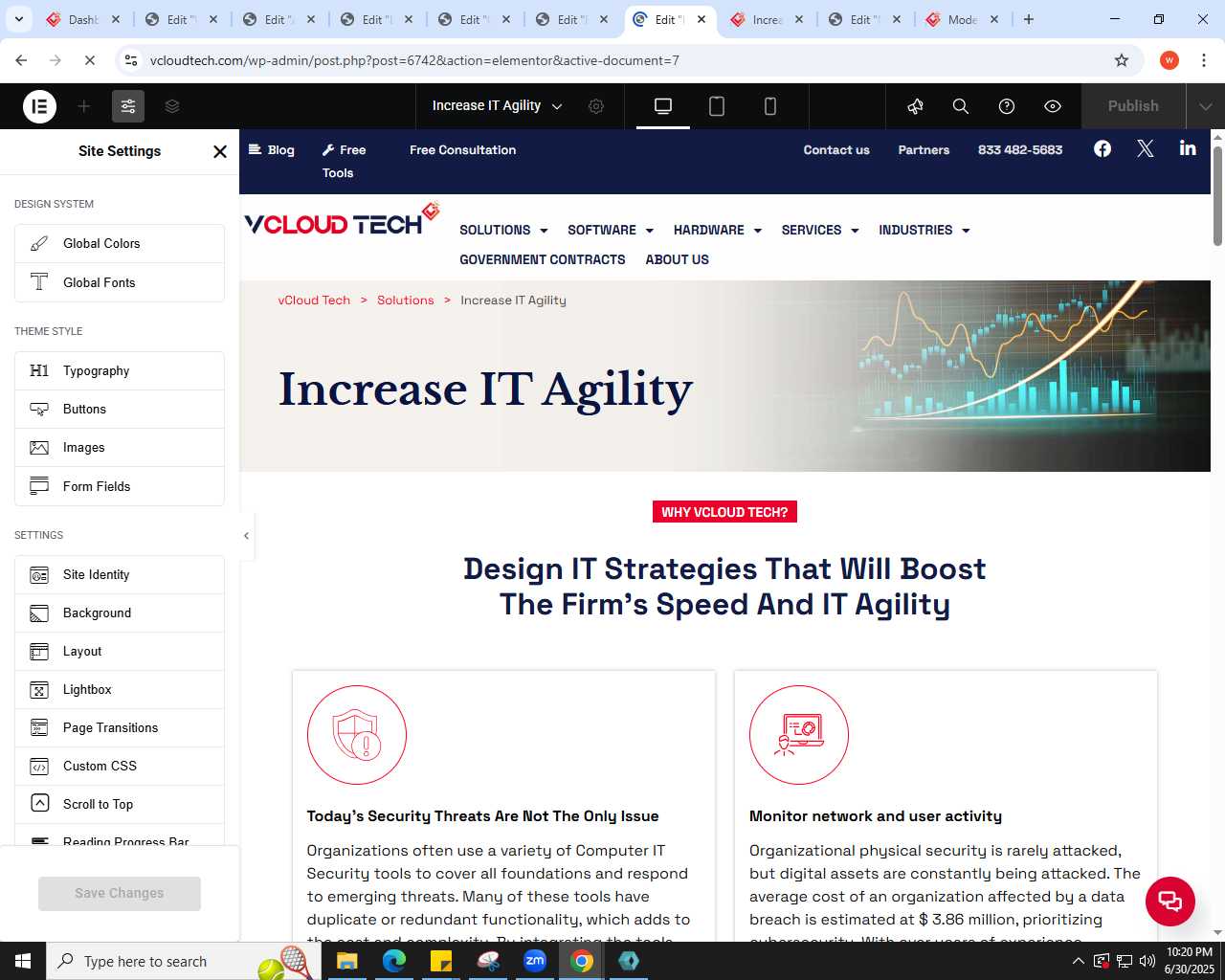Click the Publish button

point(1133,106)
